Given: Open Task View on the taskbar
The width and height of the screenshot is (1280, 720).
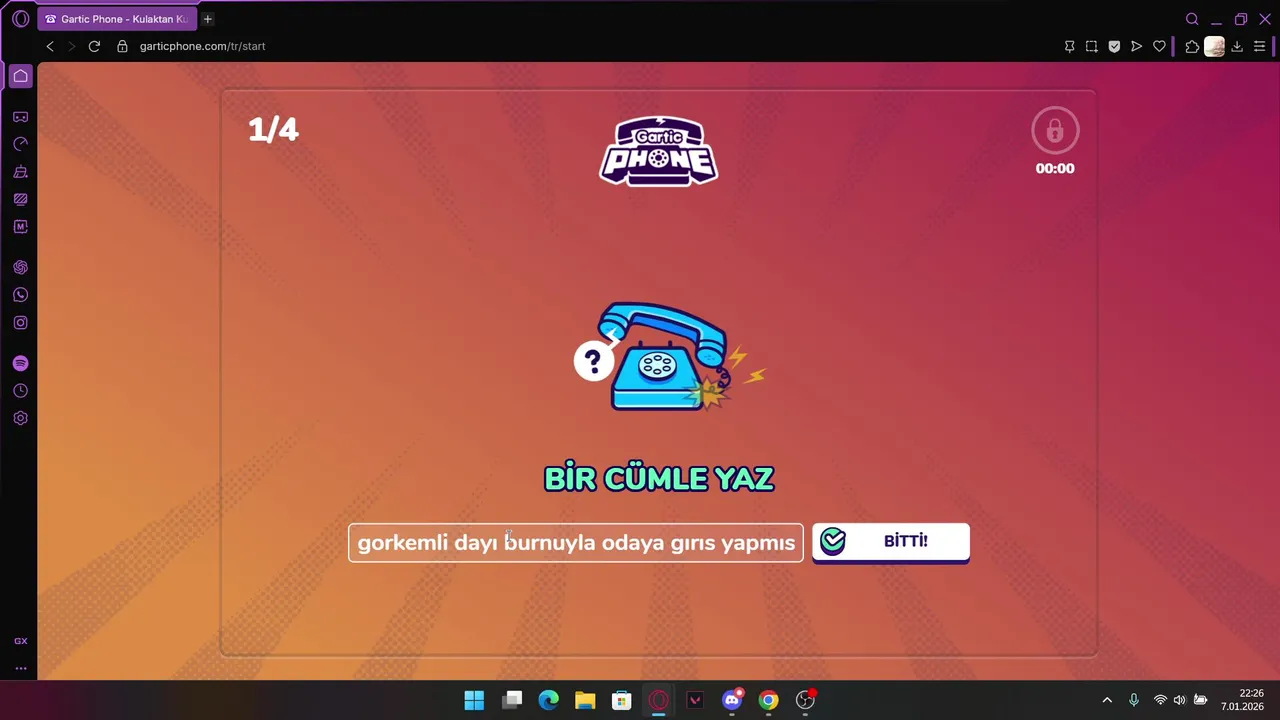Looking at the screenshot, I should tap(512, 700).
